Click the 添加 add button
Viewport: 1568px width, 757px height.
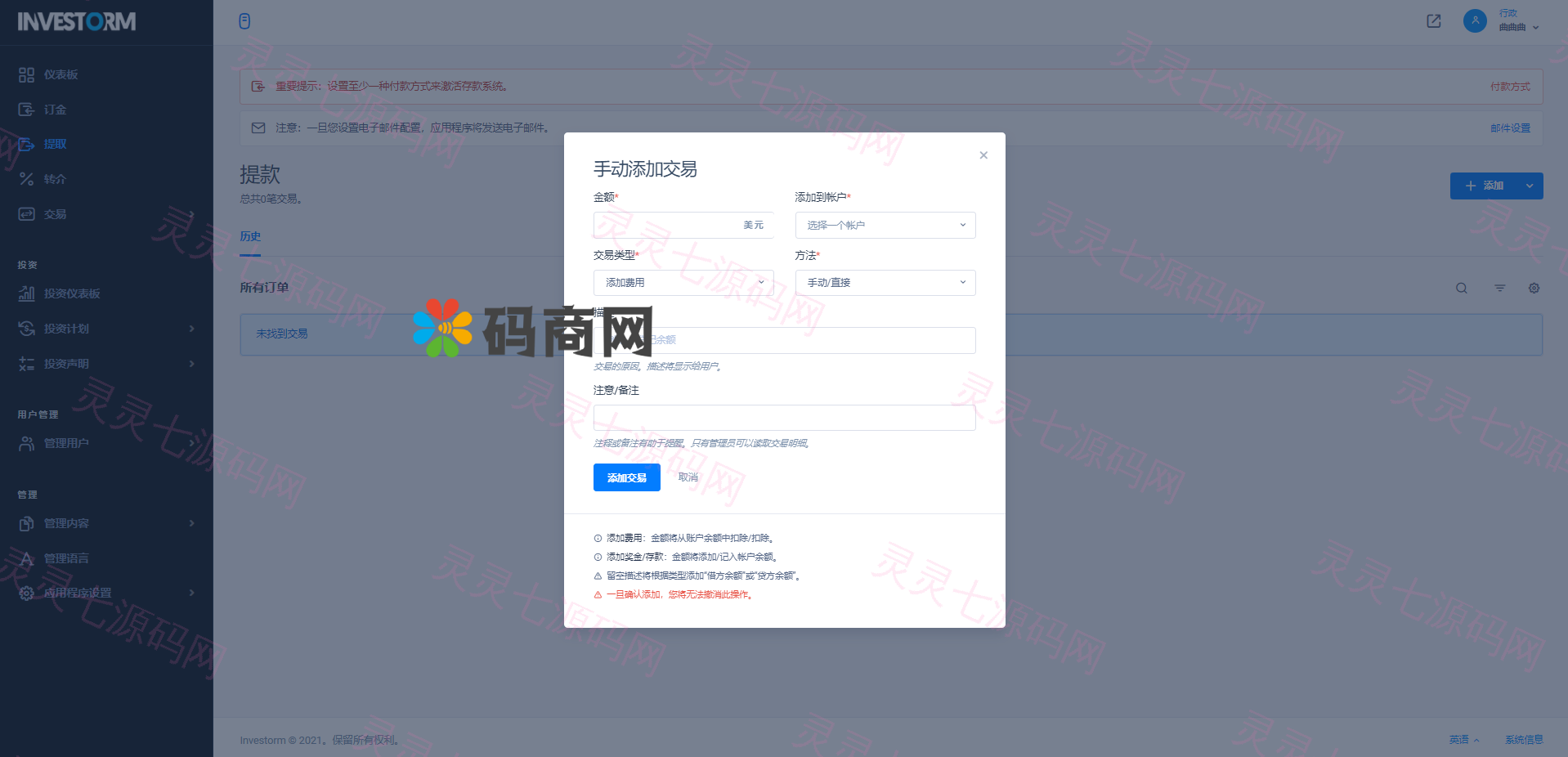pyautogui.click(x=1483, y=186)
